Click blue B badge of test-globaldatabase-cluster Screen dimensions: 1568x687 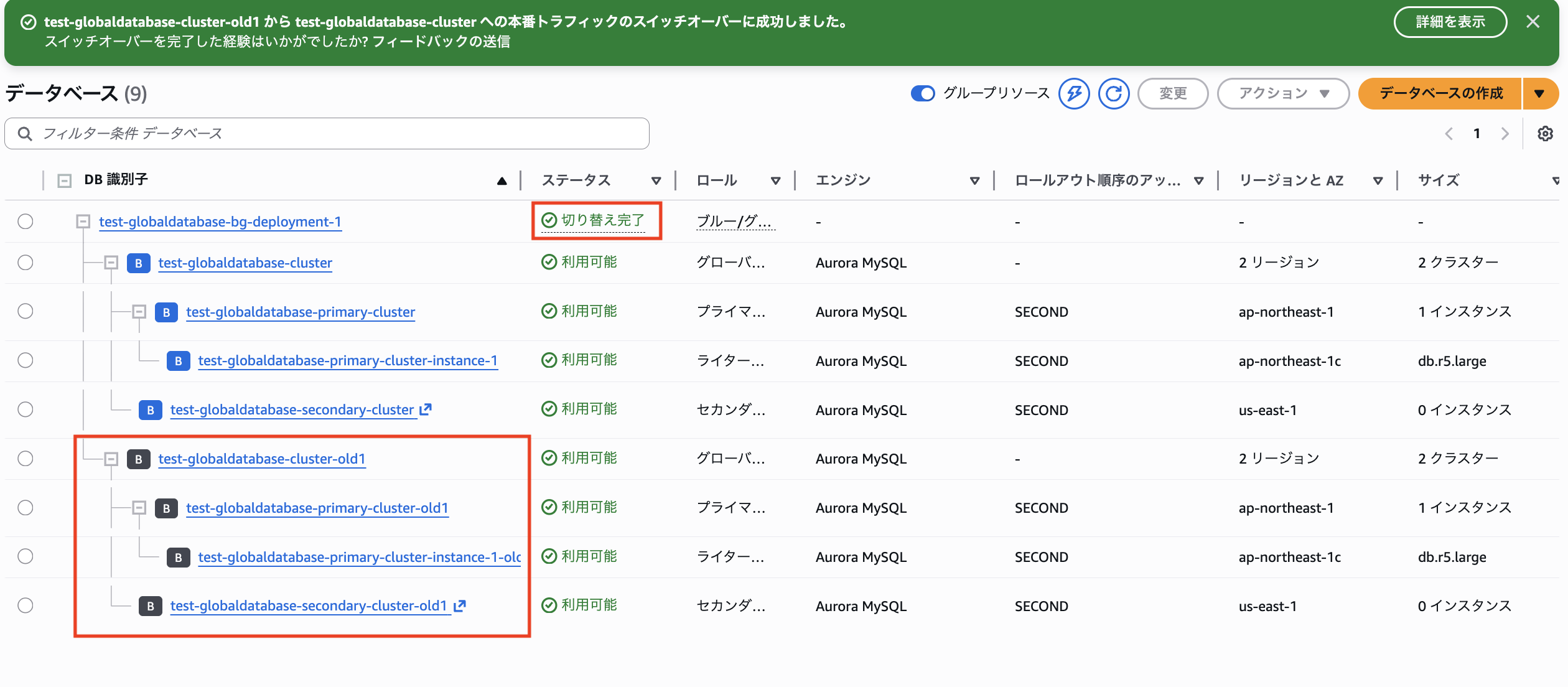[x=138, y=263]
